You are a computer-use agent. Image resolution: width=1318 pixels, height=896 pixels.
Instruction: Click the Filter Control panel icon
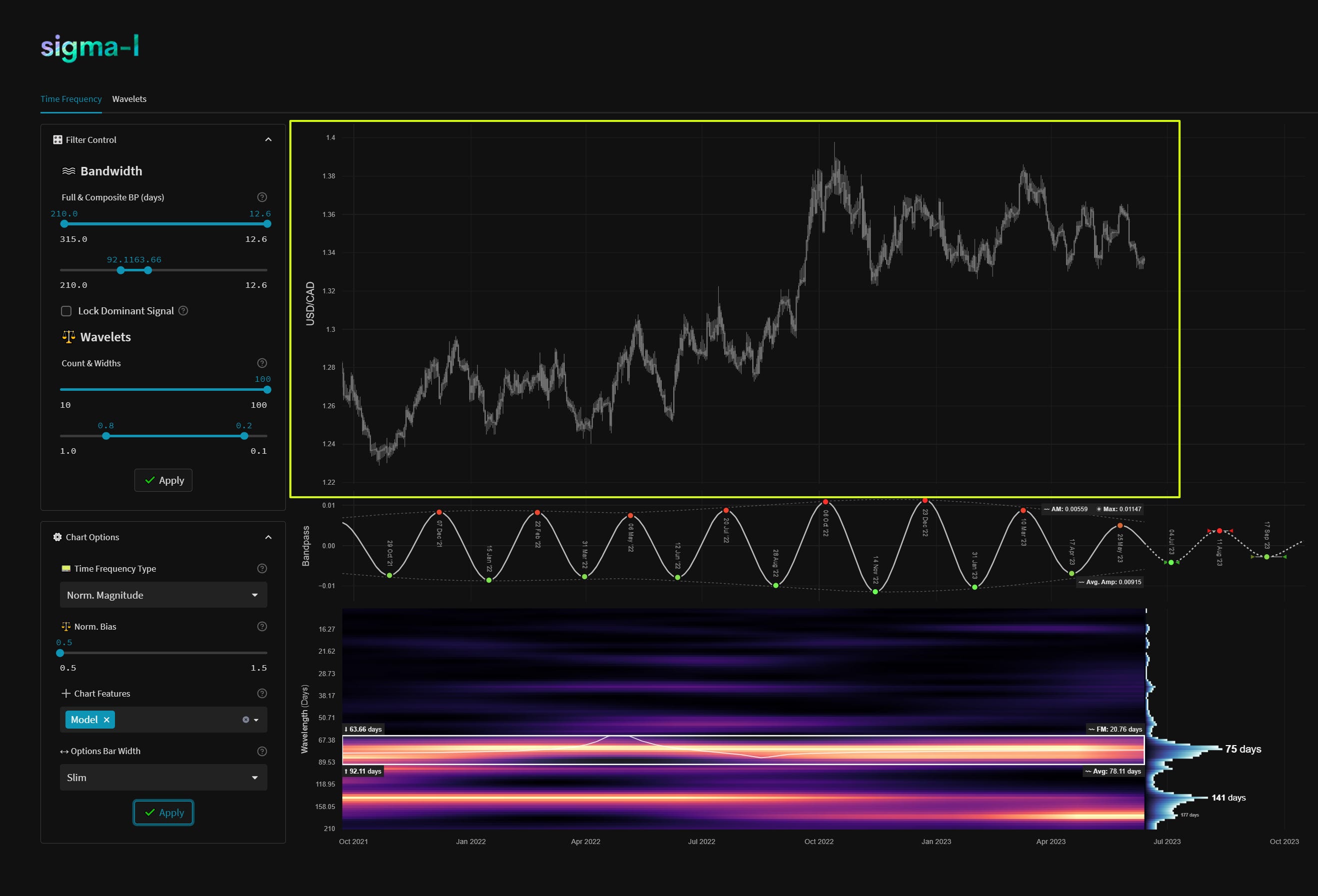[57, 139]
